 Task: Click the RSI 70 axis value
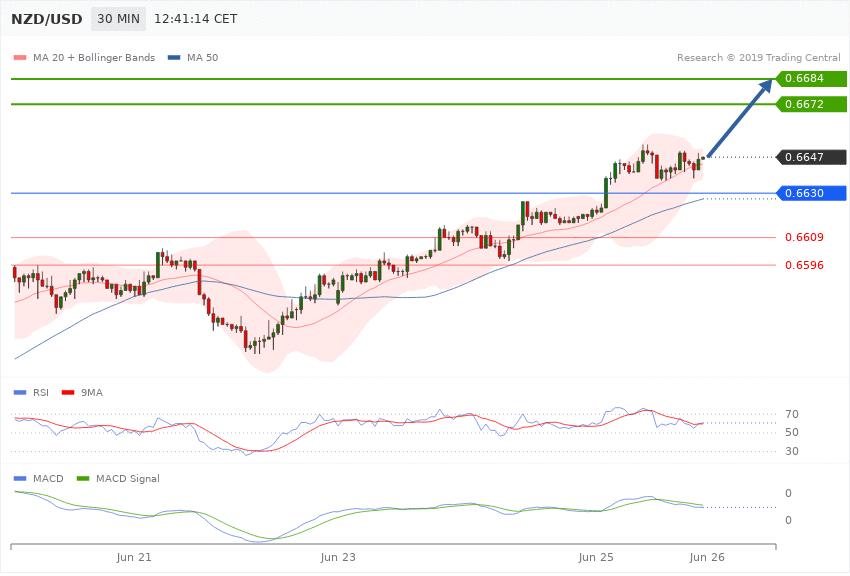792,415
